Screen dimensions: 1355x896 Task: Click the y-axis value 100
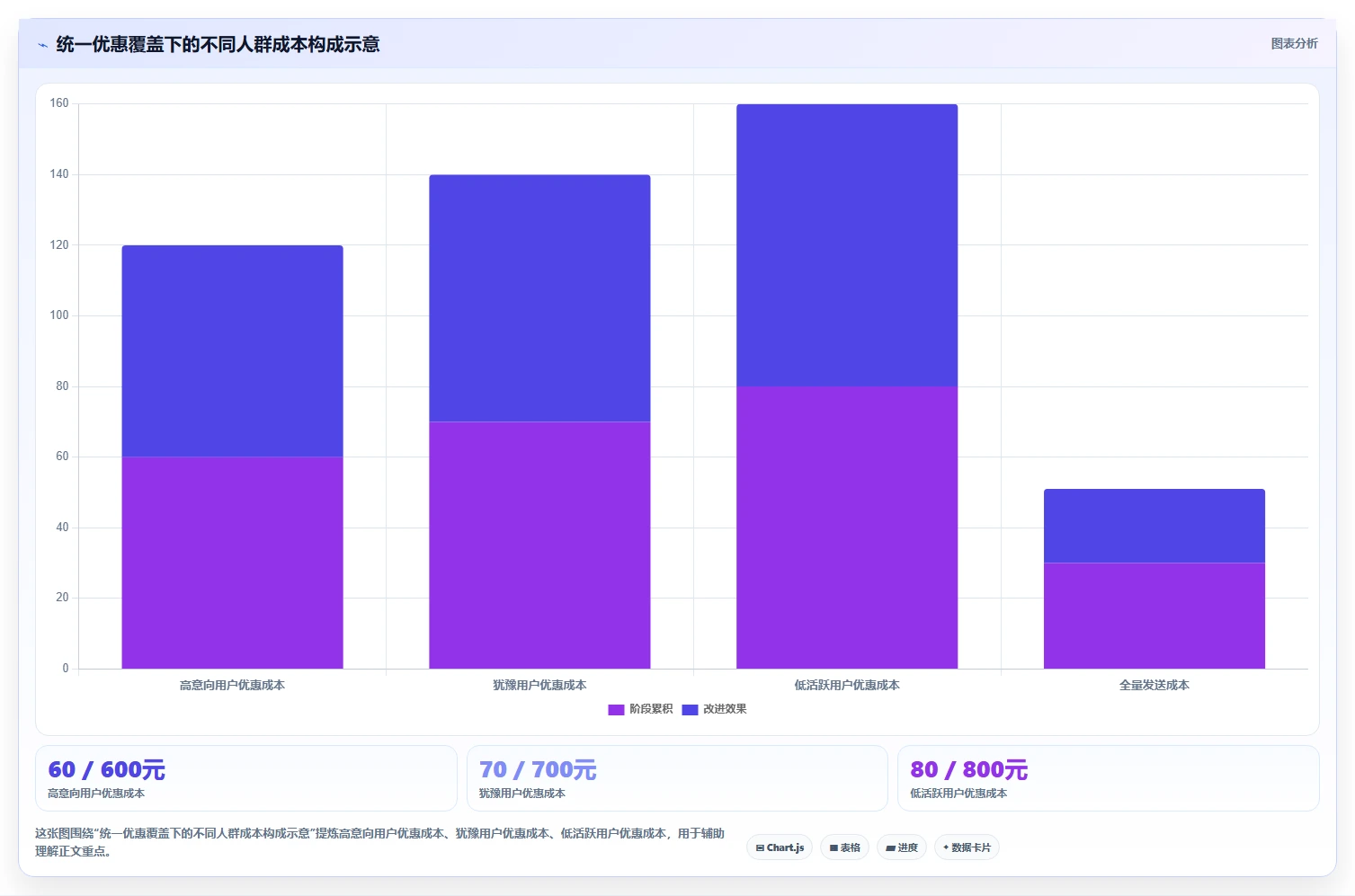[59, 315]
